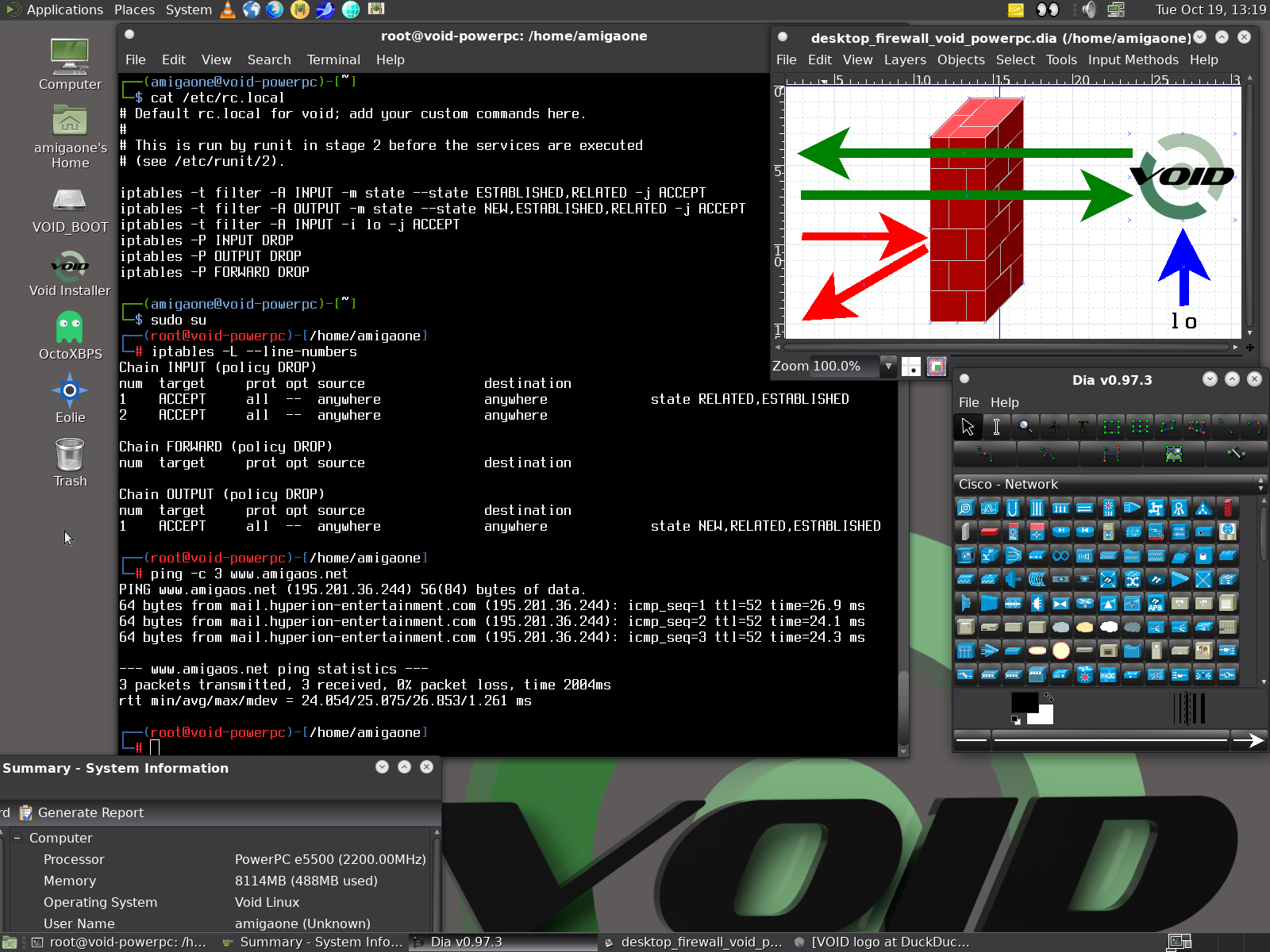Open the volume control in system tray
The width and height of the screenshot is (1270, 952).
[1089, 10]
